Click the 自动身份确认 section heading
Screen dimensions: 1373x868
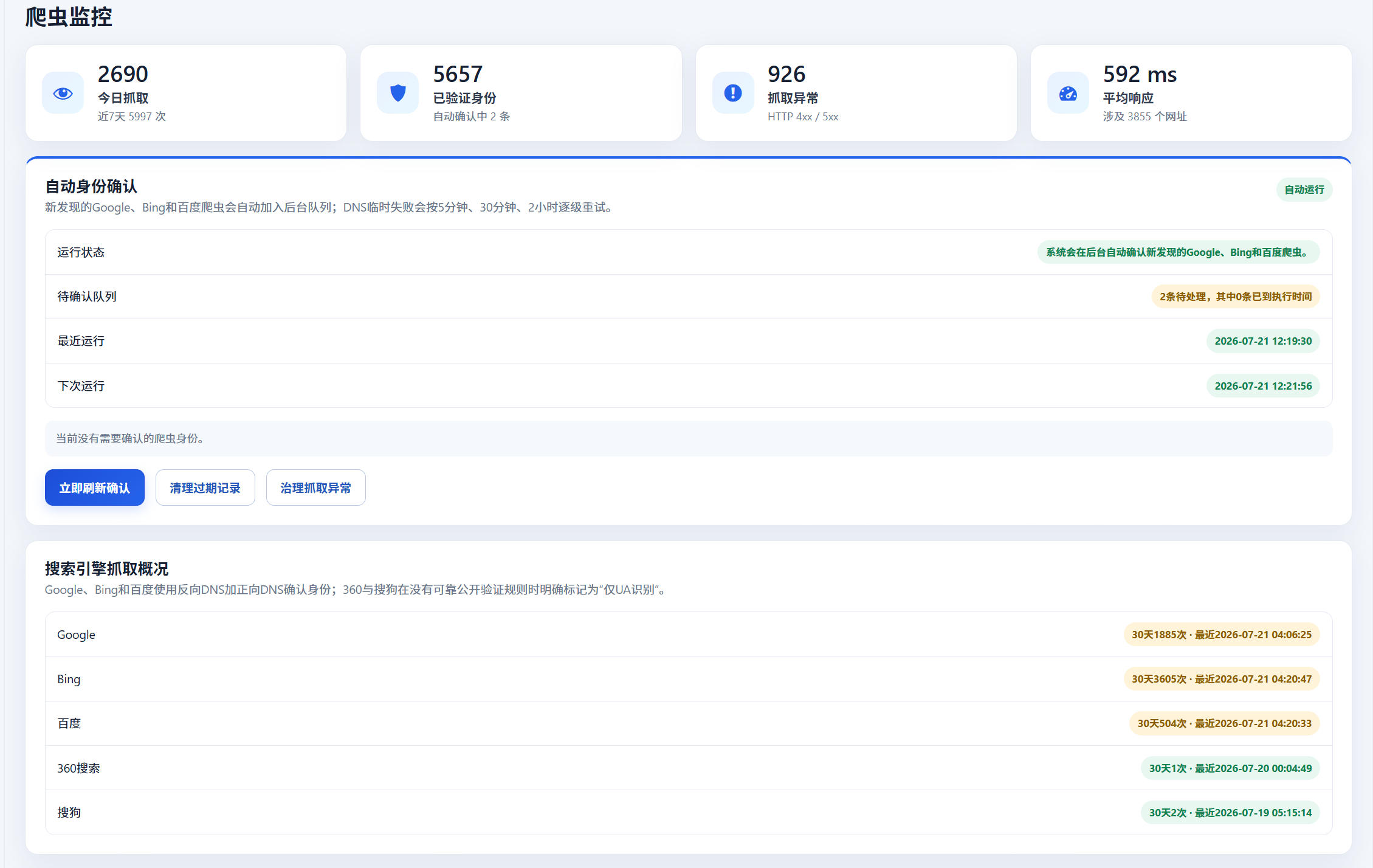click(x=91, y=186)
